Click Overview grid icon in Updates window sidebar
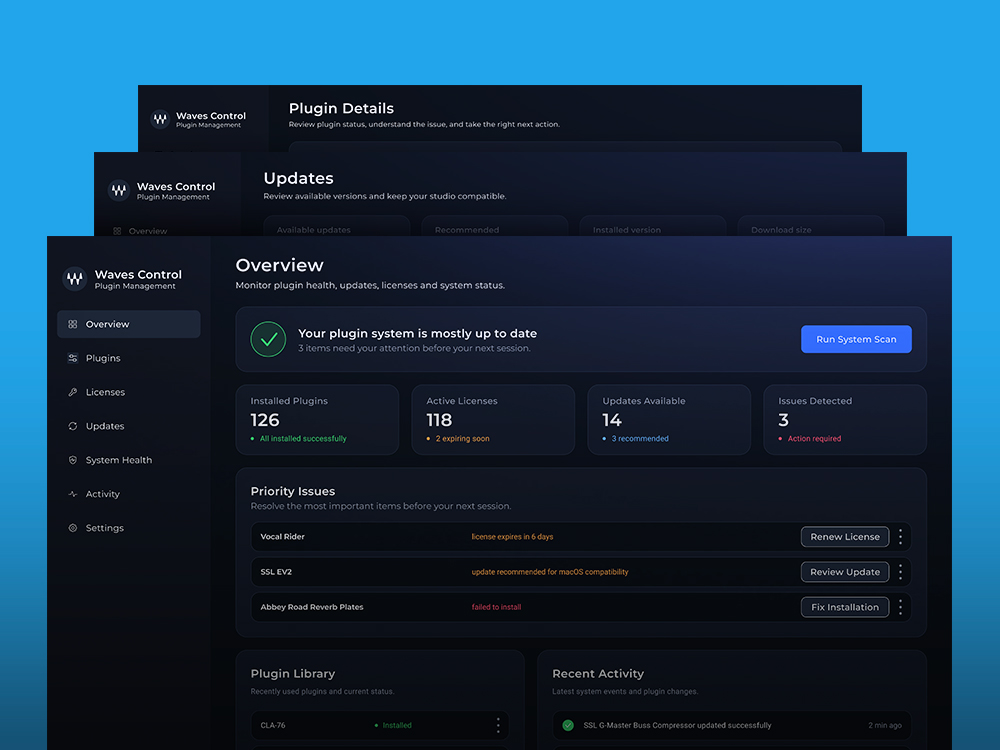Viewport: 1000px width, 750px height. (117, 231)
